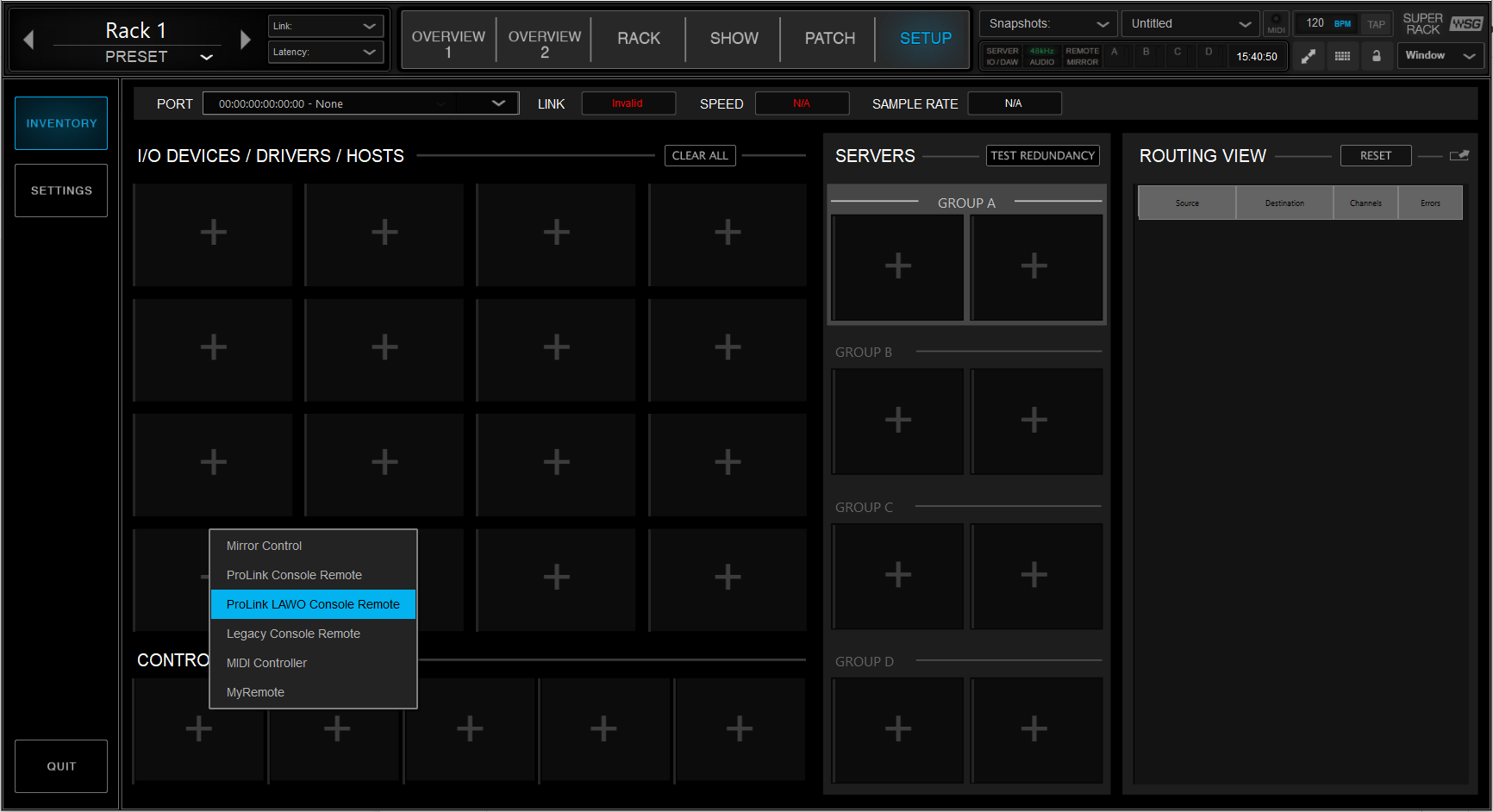Open the SHOW tab

point(734,39)
